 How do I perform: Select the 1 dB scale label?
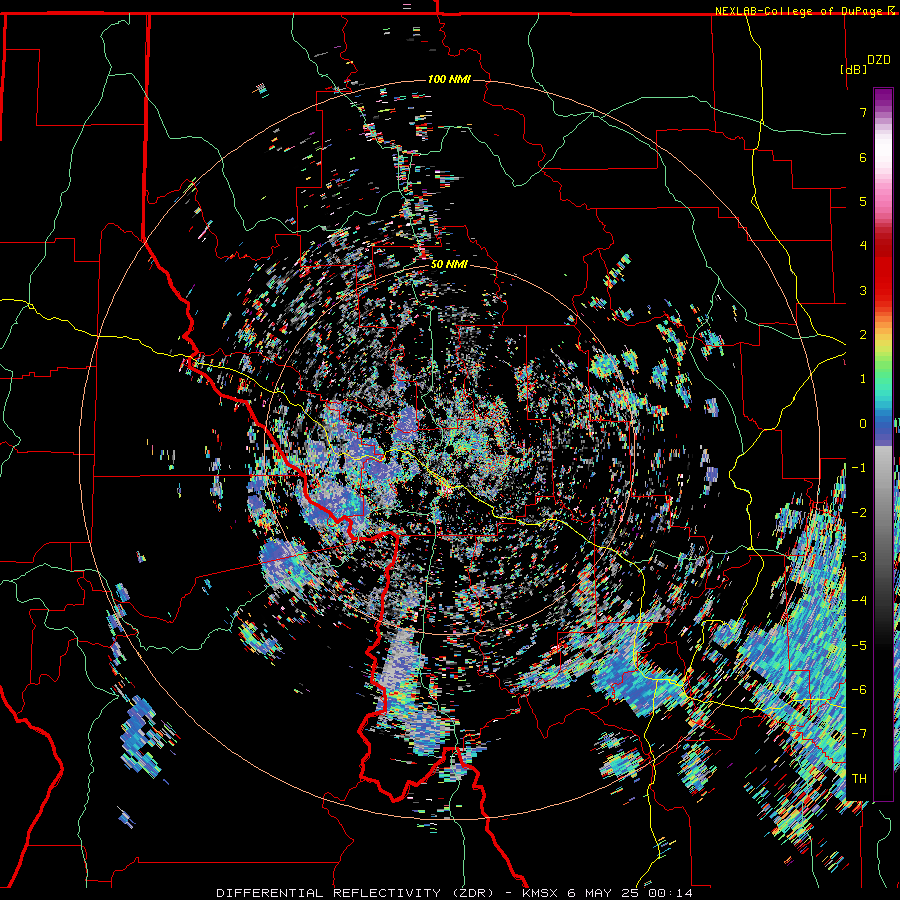(x=863, y=379)
